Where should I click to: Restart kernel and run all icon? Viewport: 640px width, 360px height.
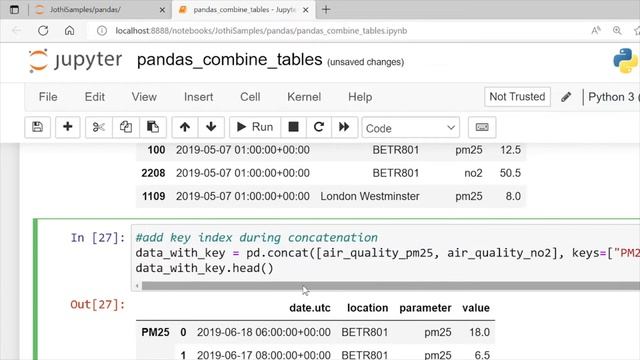pos(344,127)
